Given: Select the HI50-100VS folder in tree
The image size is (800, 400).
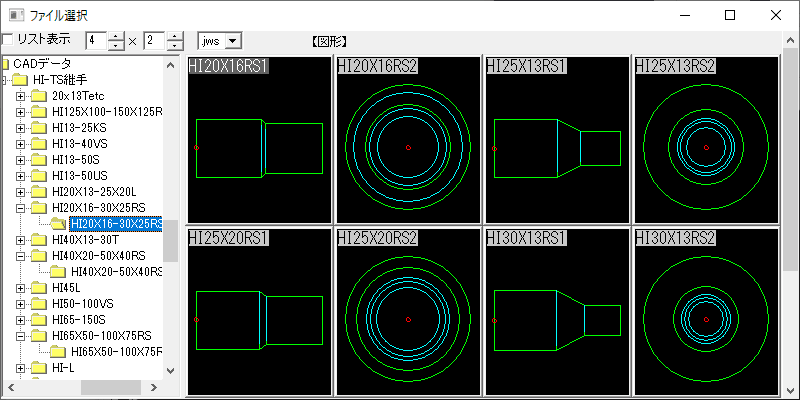Looking at the screenshot, I should coord(82,304).
